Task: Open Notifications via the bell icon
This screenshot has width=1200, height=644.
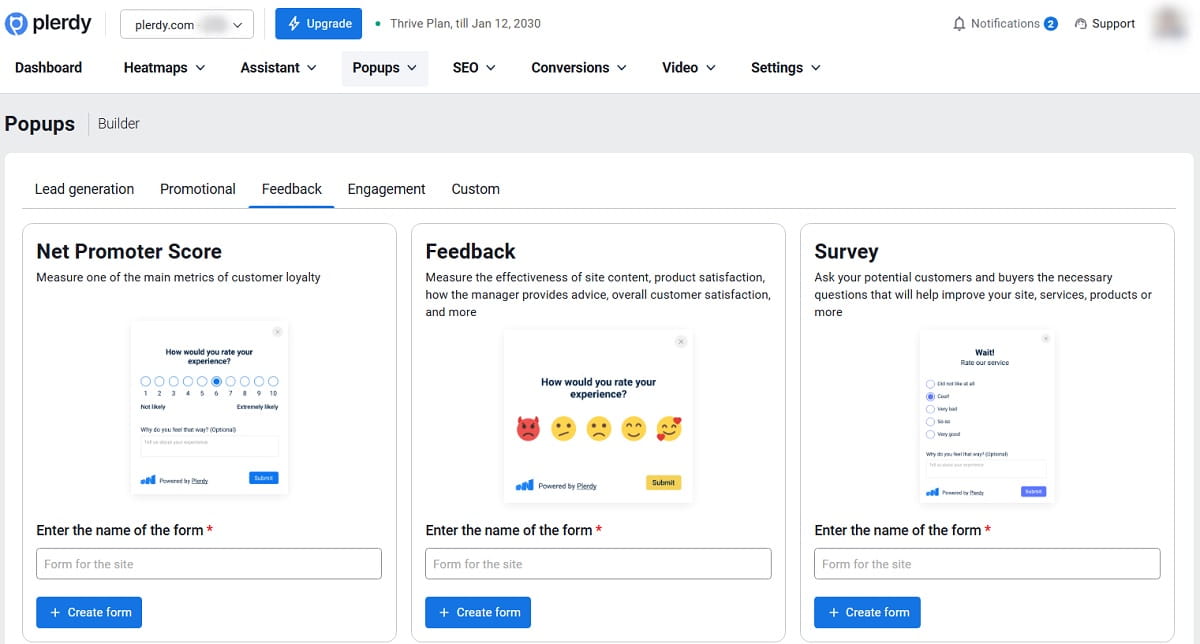Action: click(957, 23)
